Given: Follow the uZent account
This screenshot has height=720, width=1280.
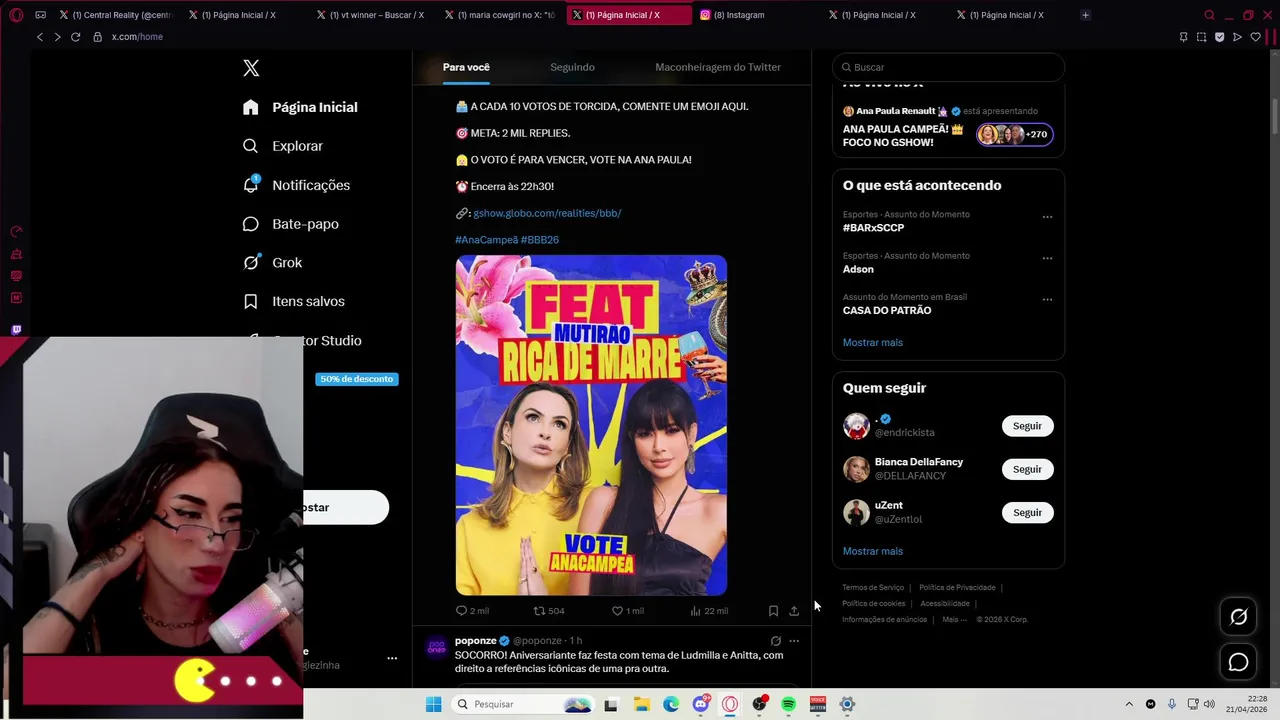Looking at the screenshot, I should [1027, 512].
